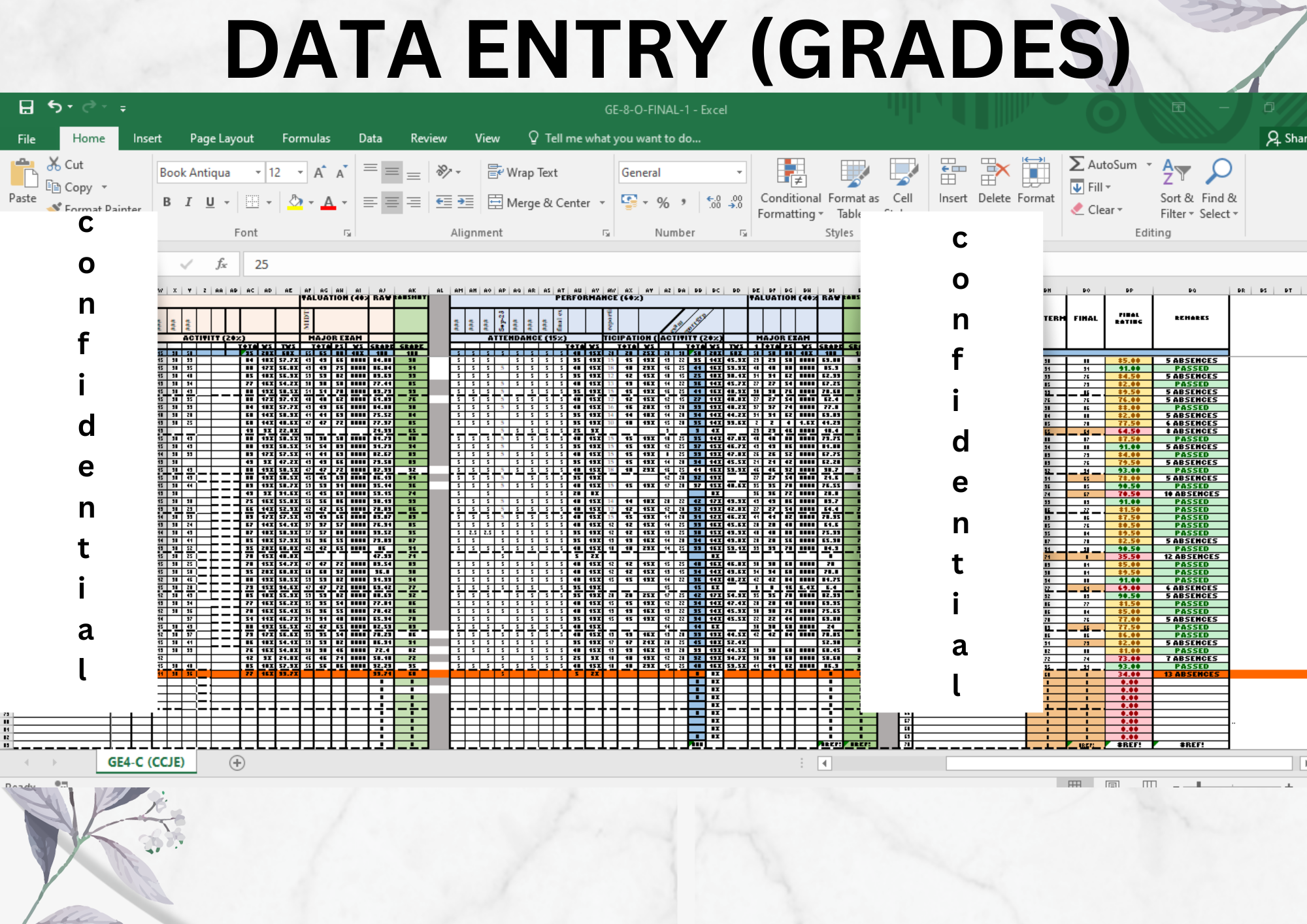Toggle Italic formatting
The height and width of the screenshot is (924, 1307).
tap(188, 203)
